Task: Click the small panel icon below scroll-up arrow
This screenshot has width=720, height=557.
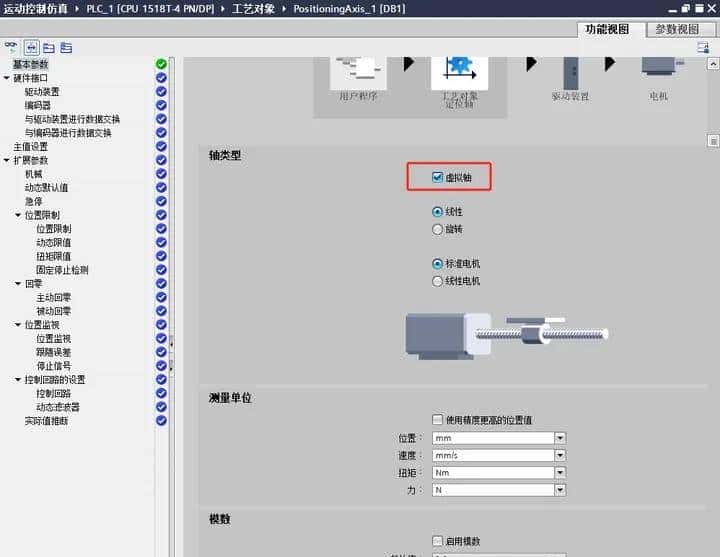Action: click(x=713, y=141)
